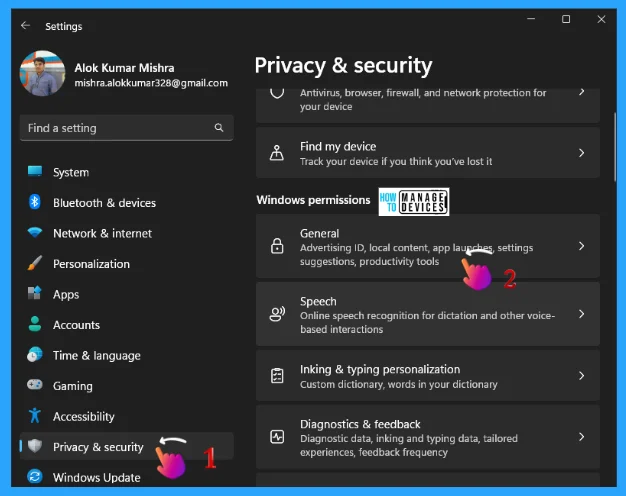Open Speech title
This screenshot has width=626, height=496.
click(x=318, y=302)
